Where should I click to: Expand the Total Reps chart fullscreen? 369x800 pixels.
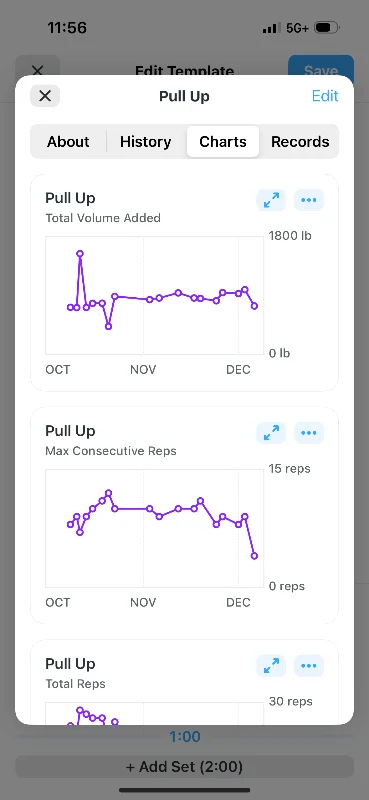(271, 665)
